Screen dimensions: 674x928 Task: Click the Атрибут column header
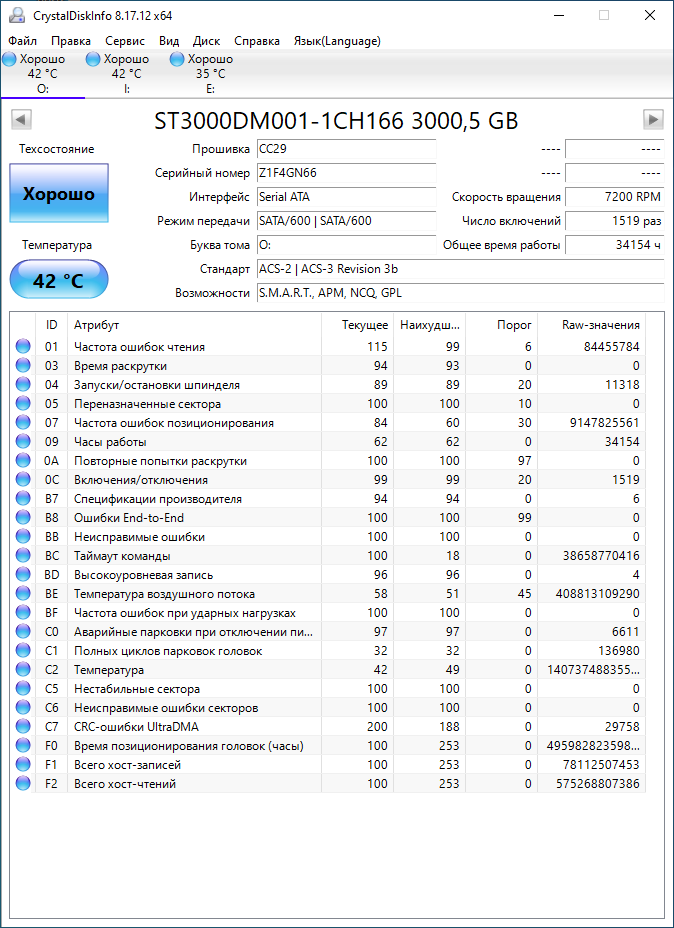tap(194, 325)
